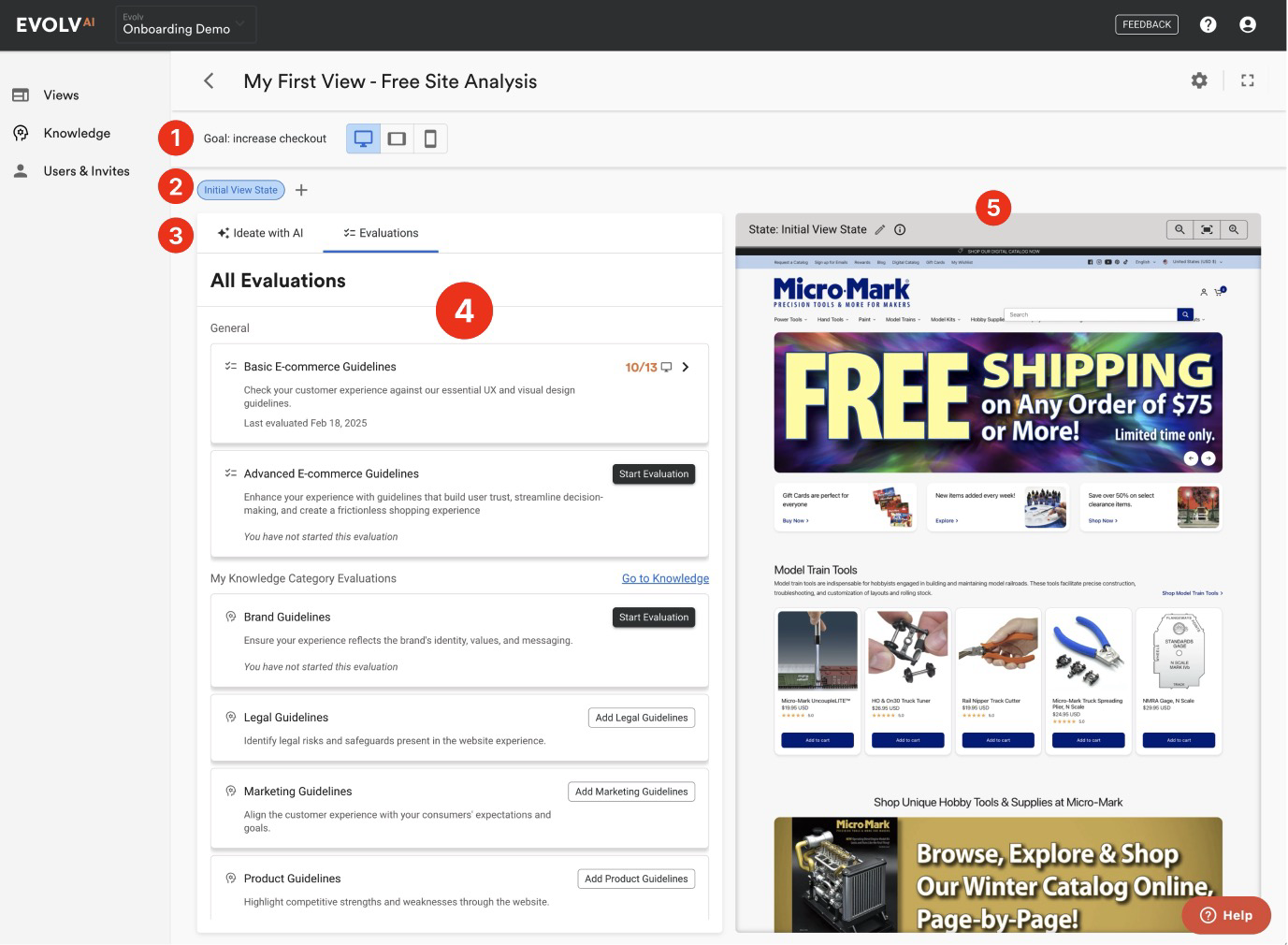Open view settings gear icon
This screenshot has width=1288, height=945.
[1199, 80]
